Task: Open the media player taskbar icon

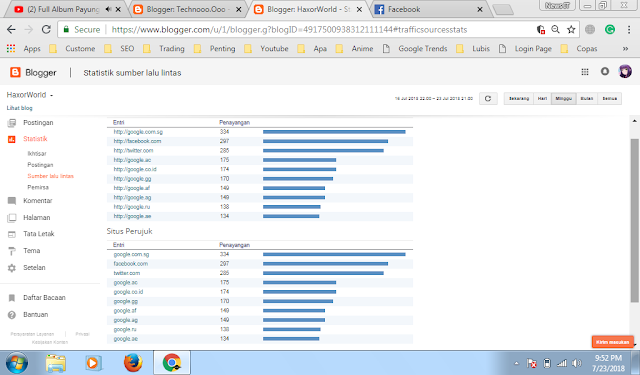Action: coord(93,363)
